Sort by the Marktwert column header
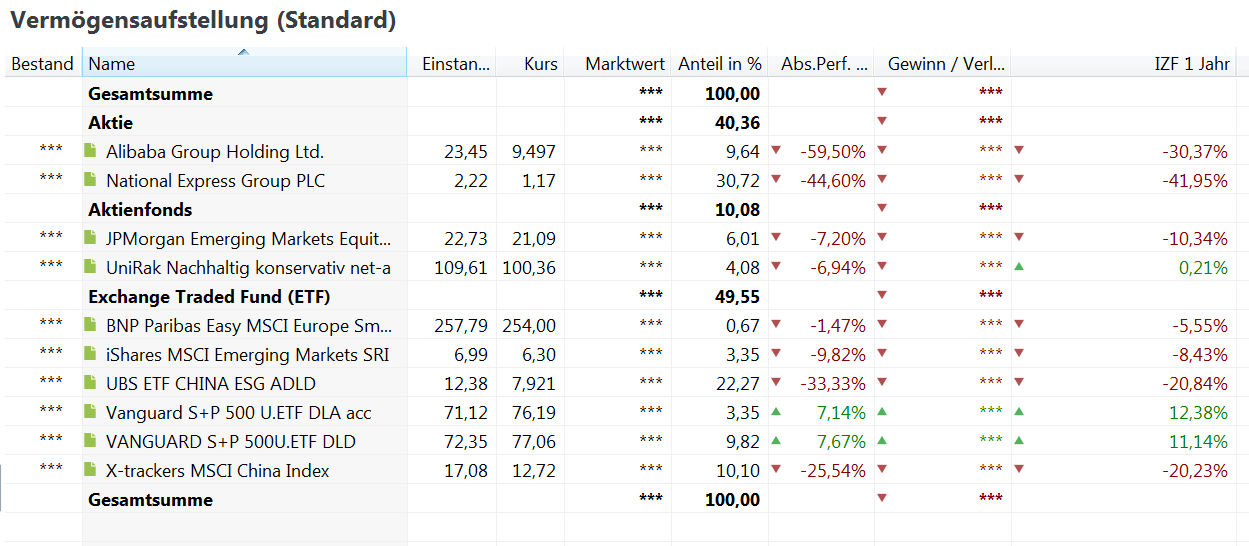This screenshot has width=1249, height=546. pos(625,64)
